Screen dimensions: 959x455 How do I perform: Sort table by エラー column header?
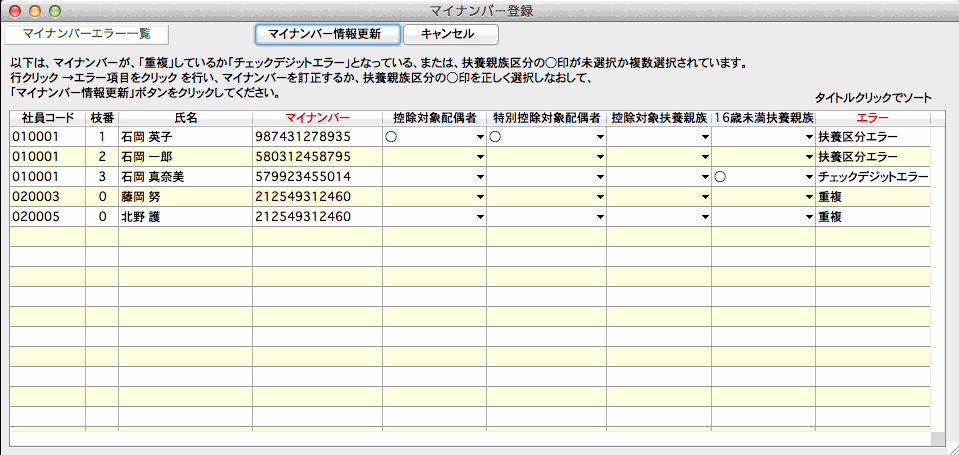click(x=872, y=118)
